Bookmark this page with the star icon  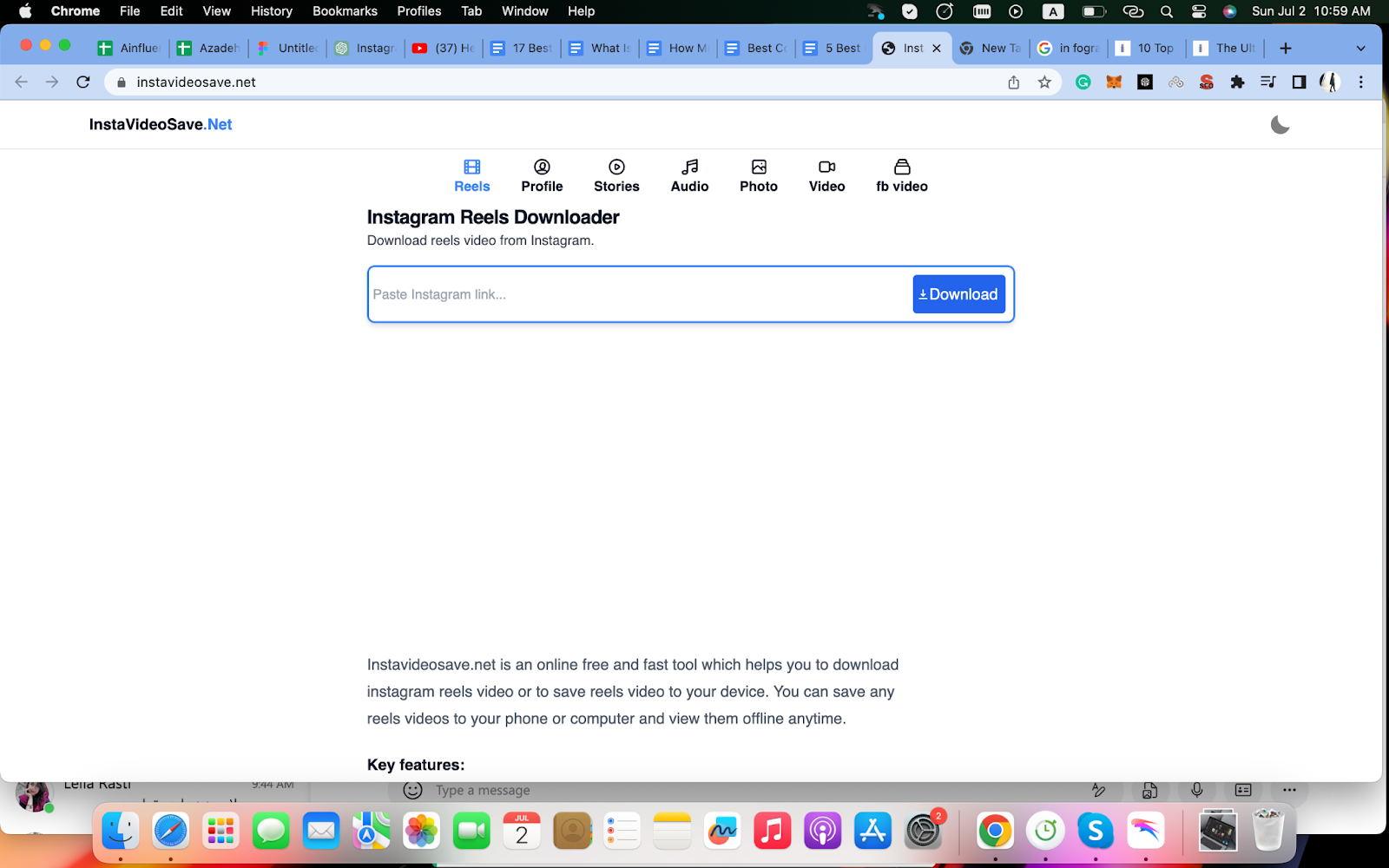tap(1044, 82)
